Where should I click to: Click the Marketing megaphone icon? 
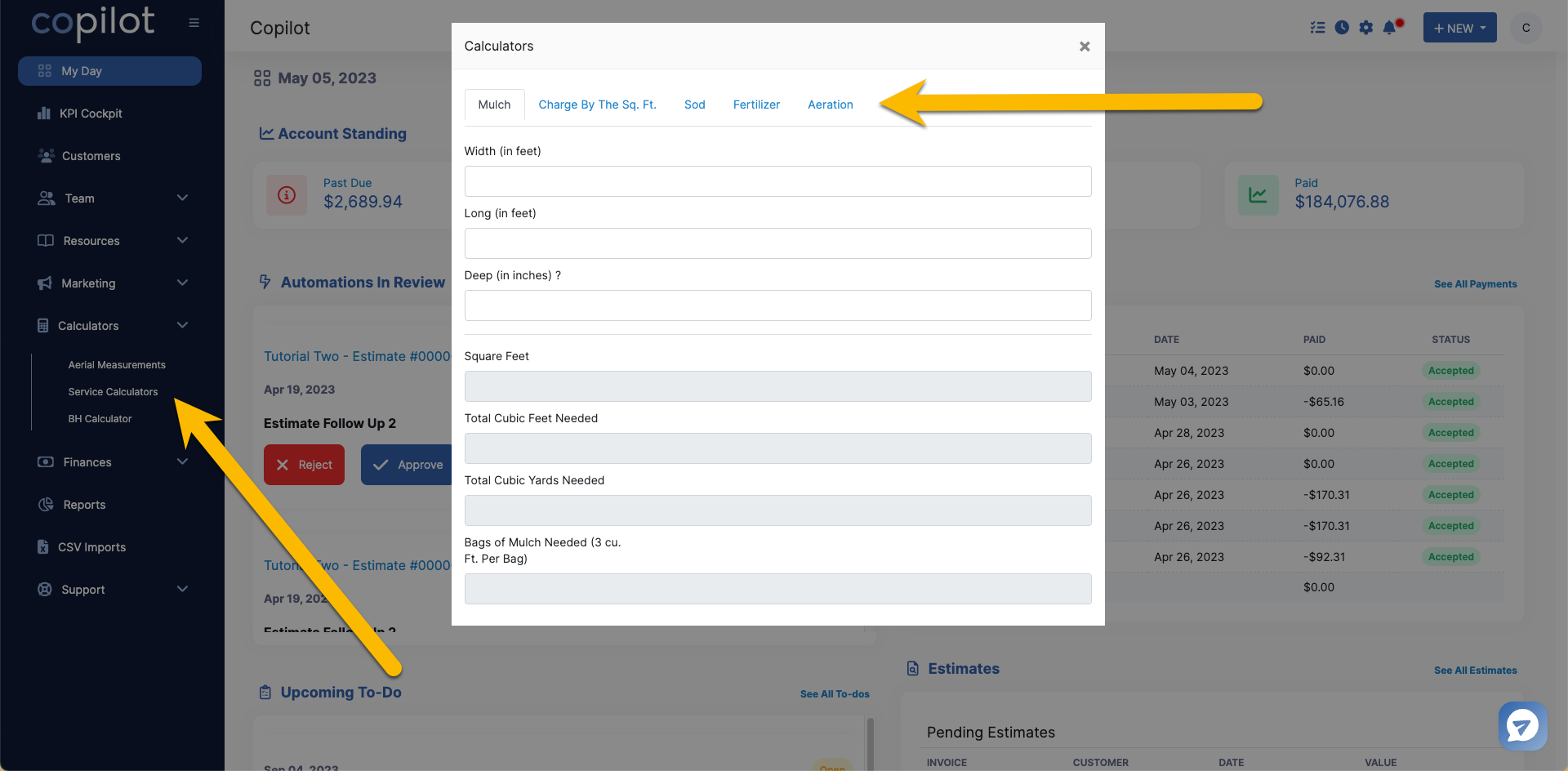click(45, 283)
